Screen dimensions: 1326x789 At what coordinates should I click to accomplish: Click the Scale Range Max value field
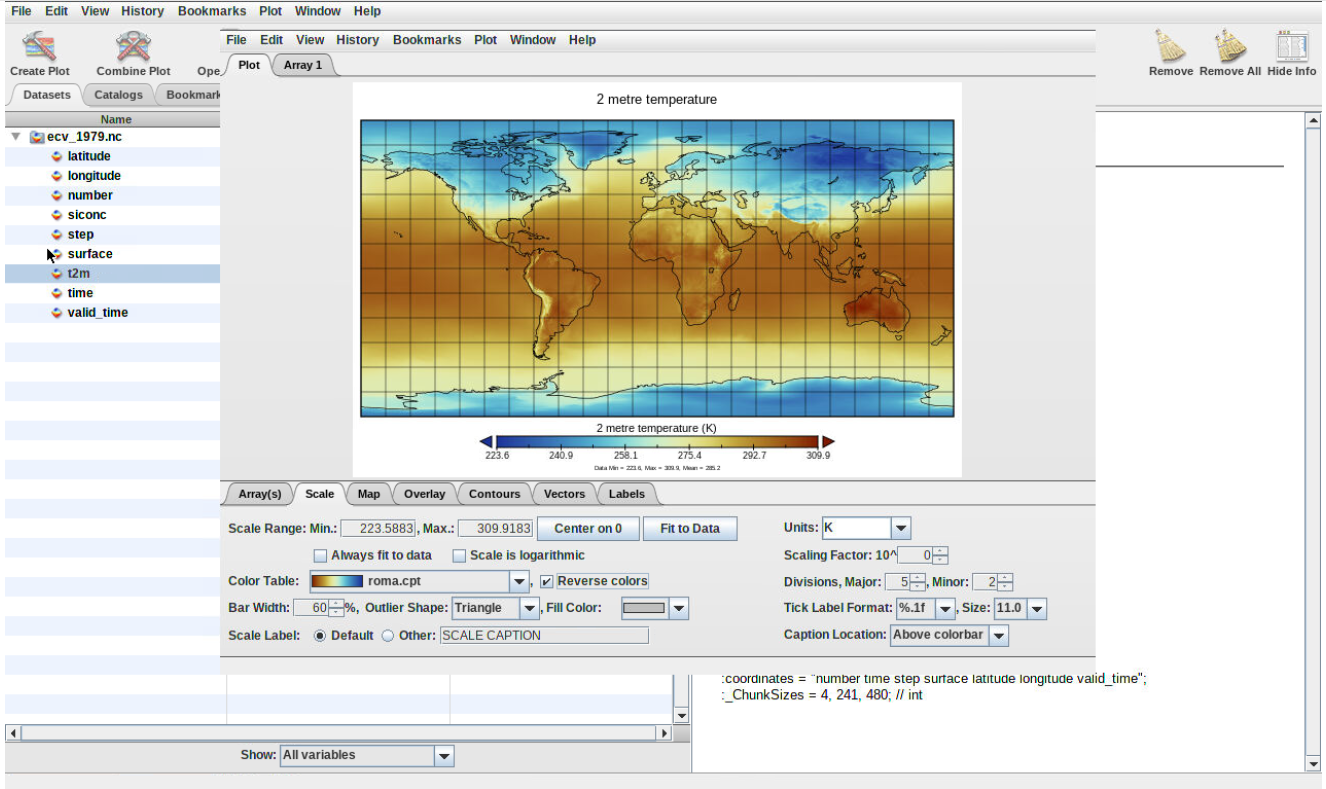496,528
